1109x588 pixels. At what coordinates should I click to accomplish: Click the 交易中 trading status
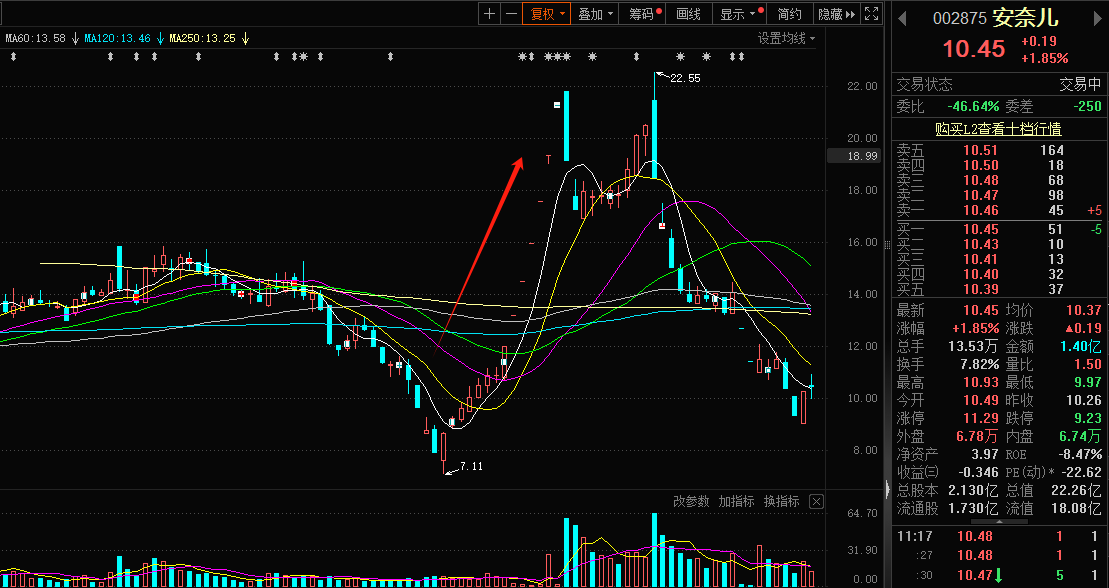[1080, 85]
